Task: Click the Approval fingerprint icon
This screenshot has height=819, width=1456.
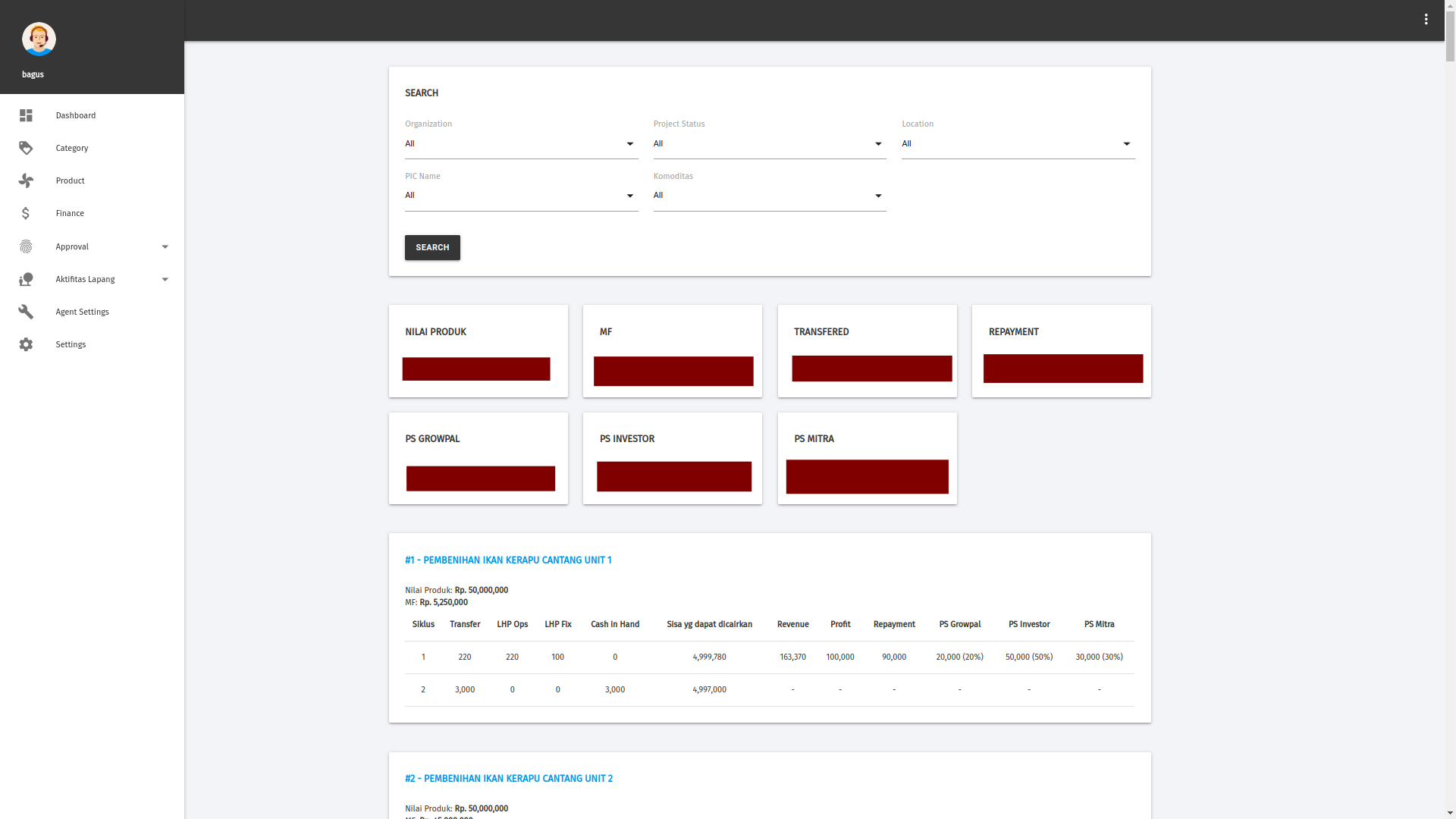Action: pos(26,246)
